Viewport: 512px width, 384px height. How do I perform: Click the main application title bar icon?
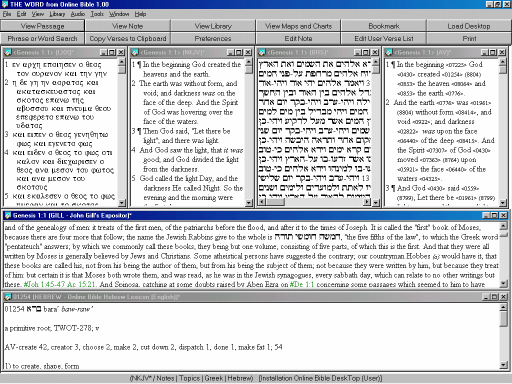coord(5,4)
